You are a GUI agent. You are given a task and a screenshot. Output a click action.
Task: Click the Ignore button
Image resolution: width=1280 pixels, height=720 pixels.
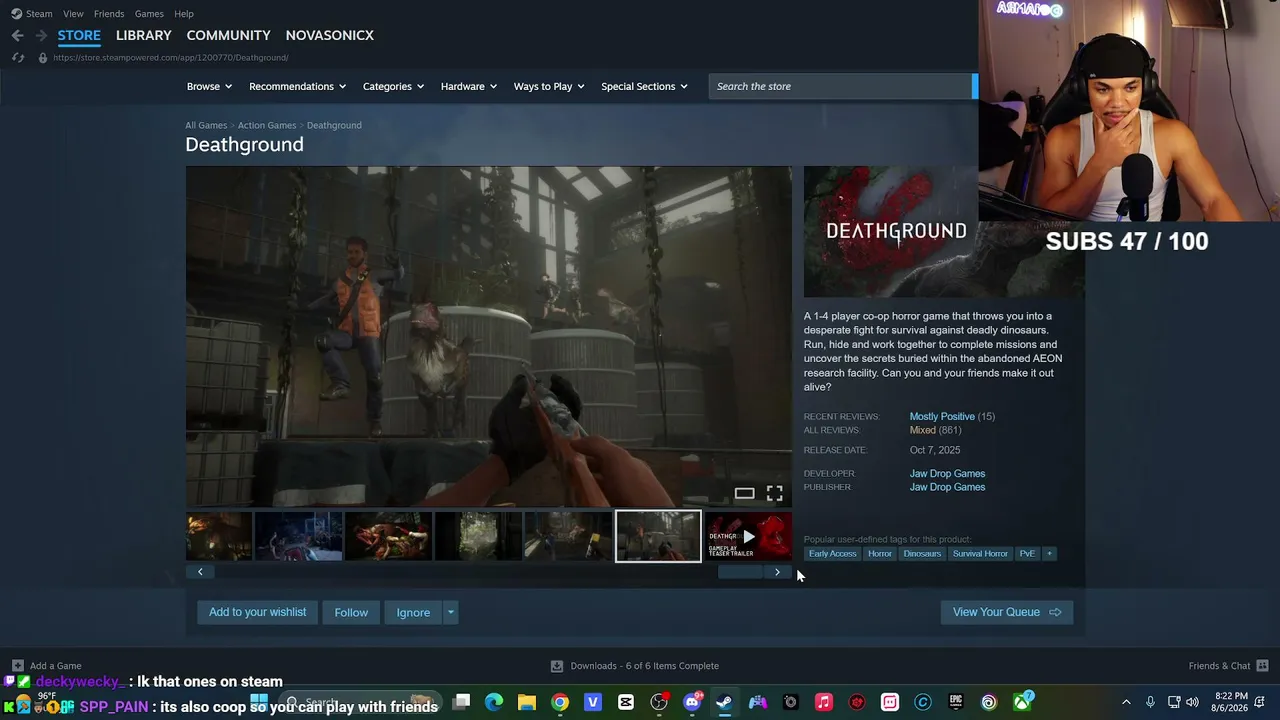[413, 612]
